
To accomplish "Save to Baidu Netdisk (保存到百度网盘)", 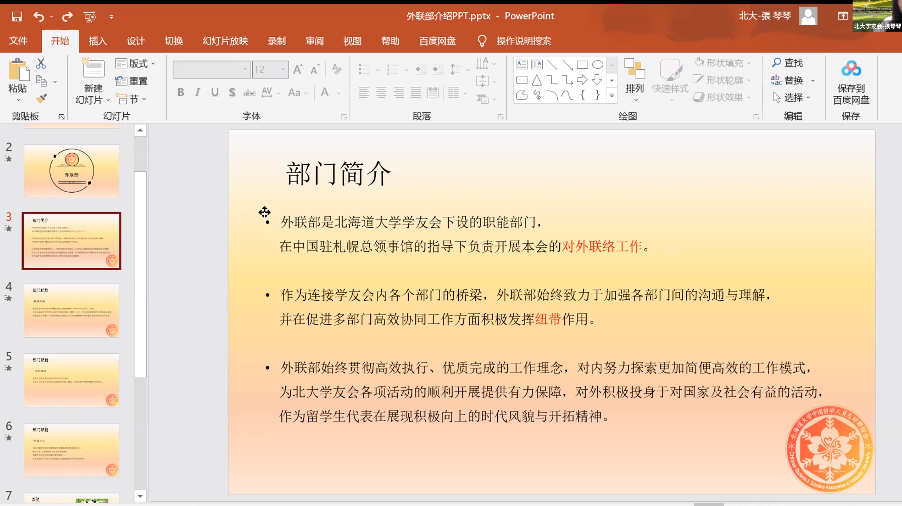I will coord(851,82).
